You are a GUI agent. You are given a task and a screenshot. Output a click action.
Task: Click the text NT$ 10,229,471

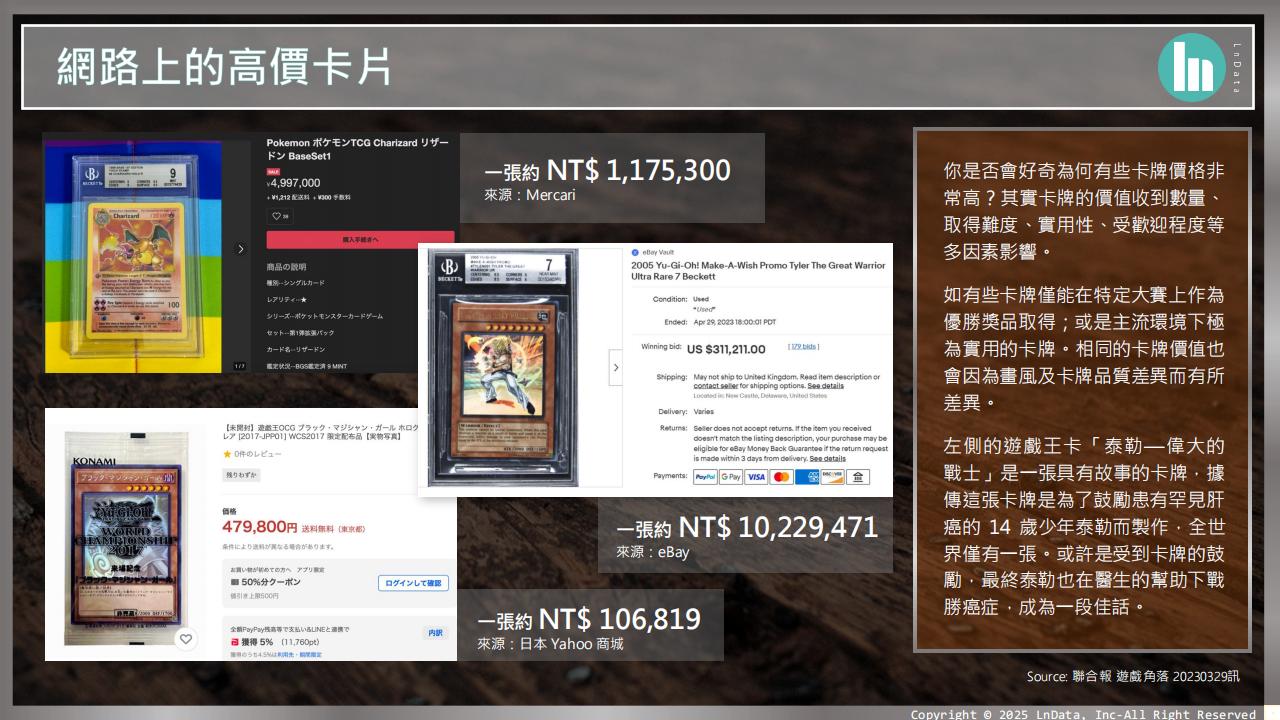pos(778,527)
